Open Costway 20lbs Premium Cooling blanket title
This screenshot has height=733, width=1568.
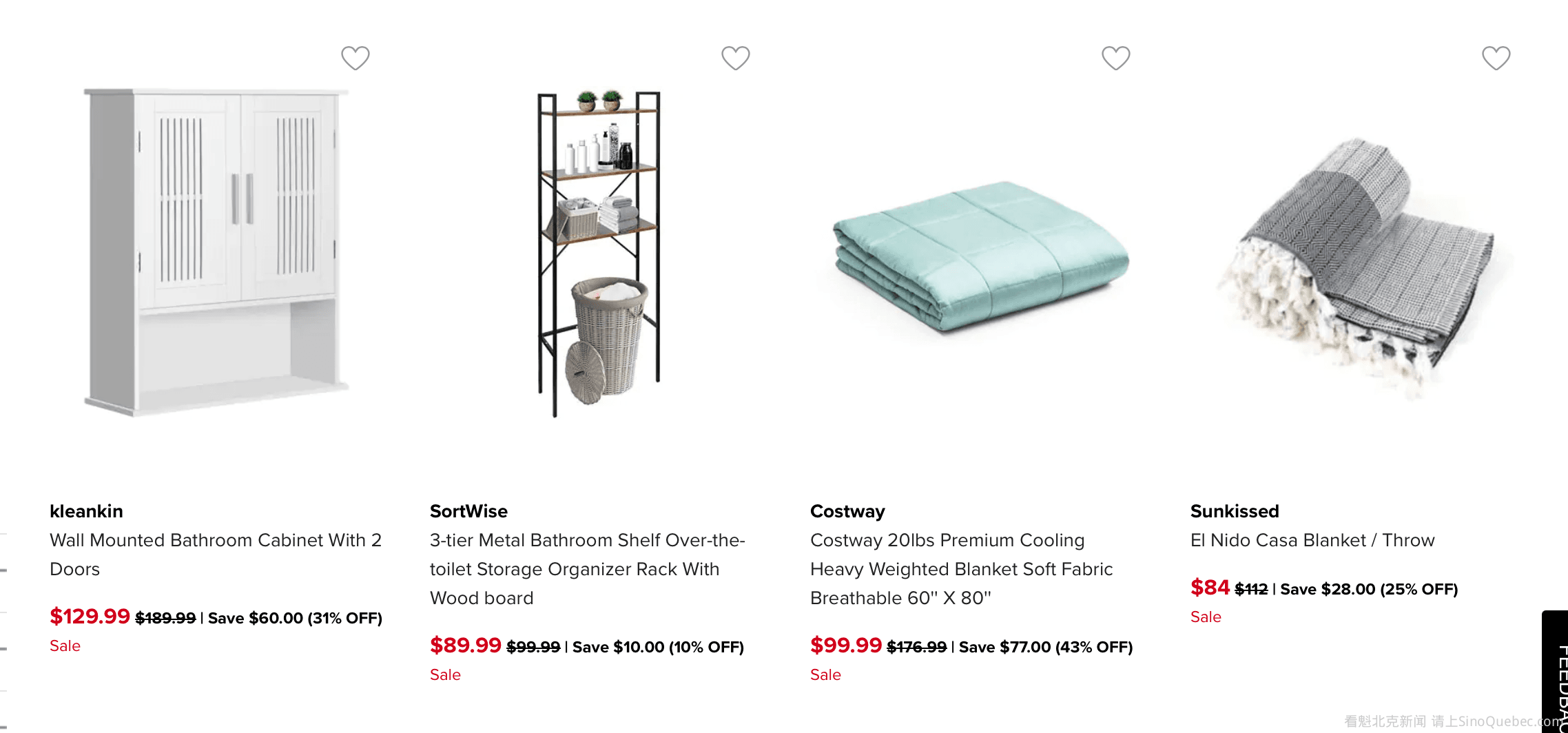coord(961,569)
